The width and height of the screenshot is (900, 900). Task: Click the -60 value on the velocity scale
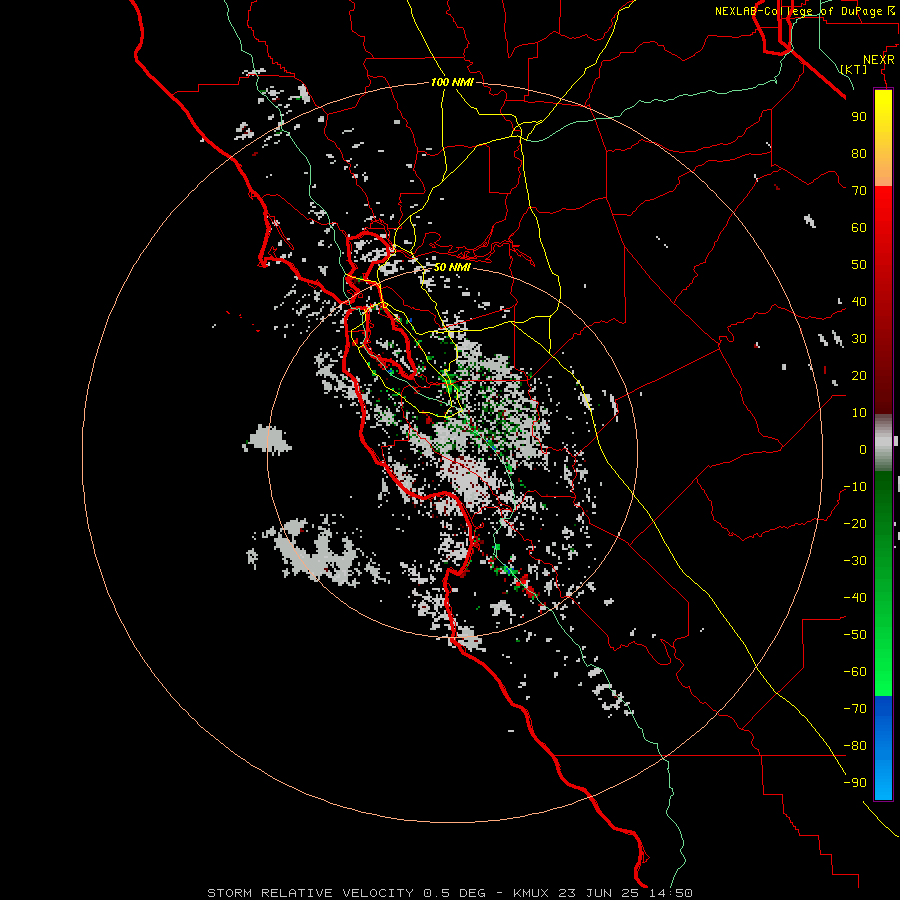(855, 672)
